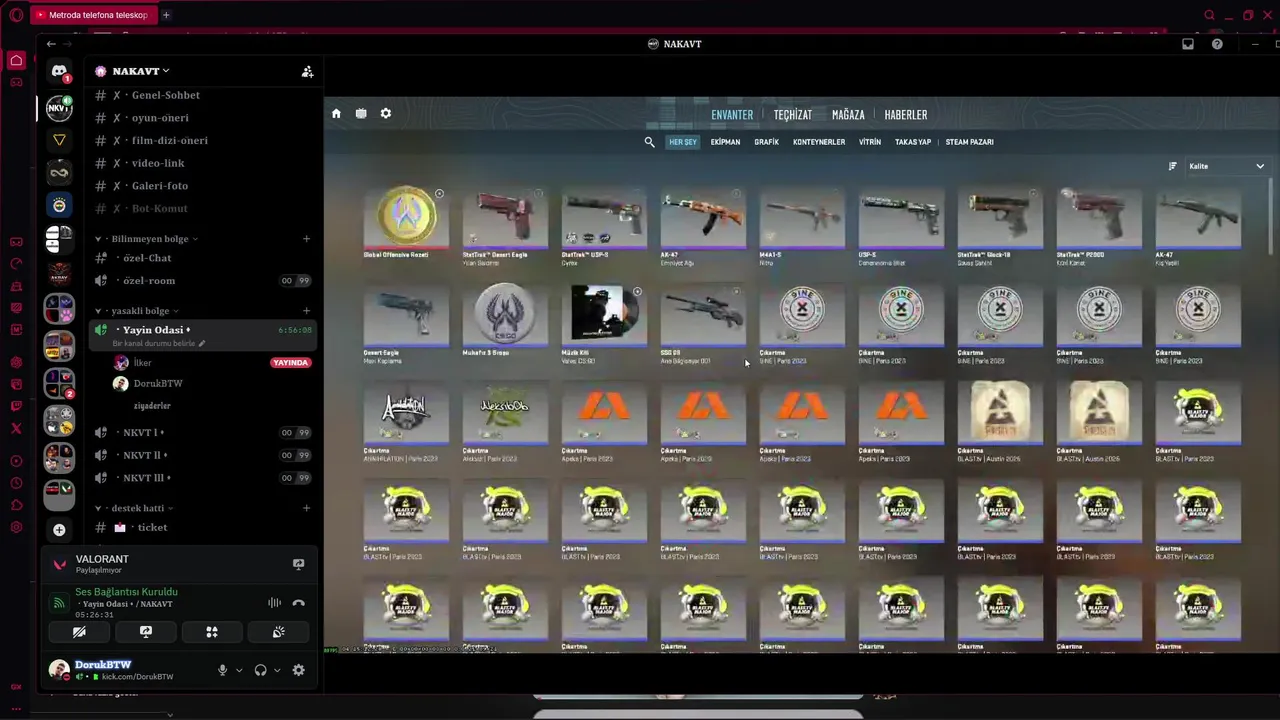Collapse the yasakli bolge category

140,311
